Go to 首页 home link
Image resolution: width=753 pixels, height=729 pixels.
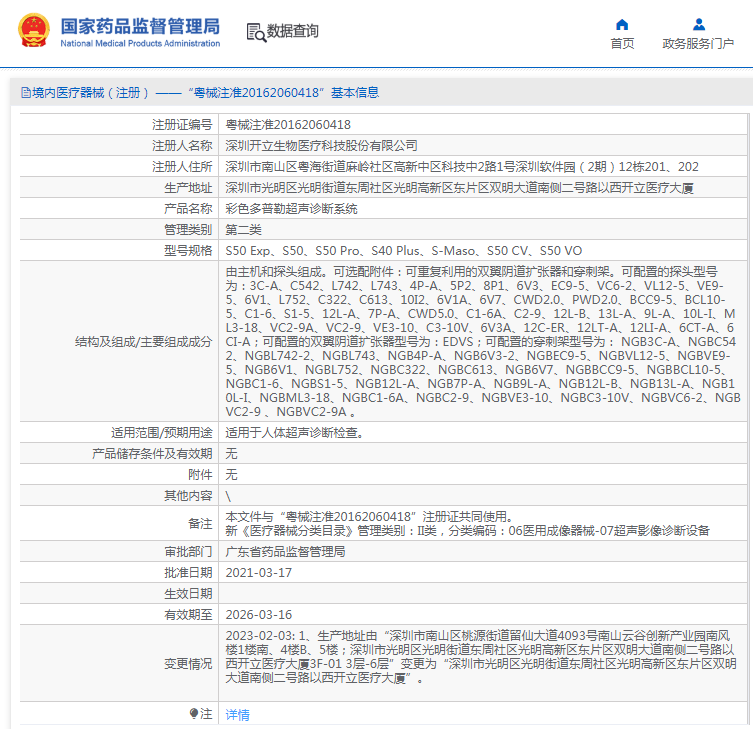click(x=622, y=44)
